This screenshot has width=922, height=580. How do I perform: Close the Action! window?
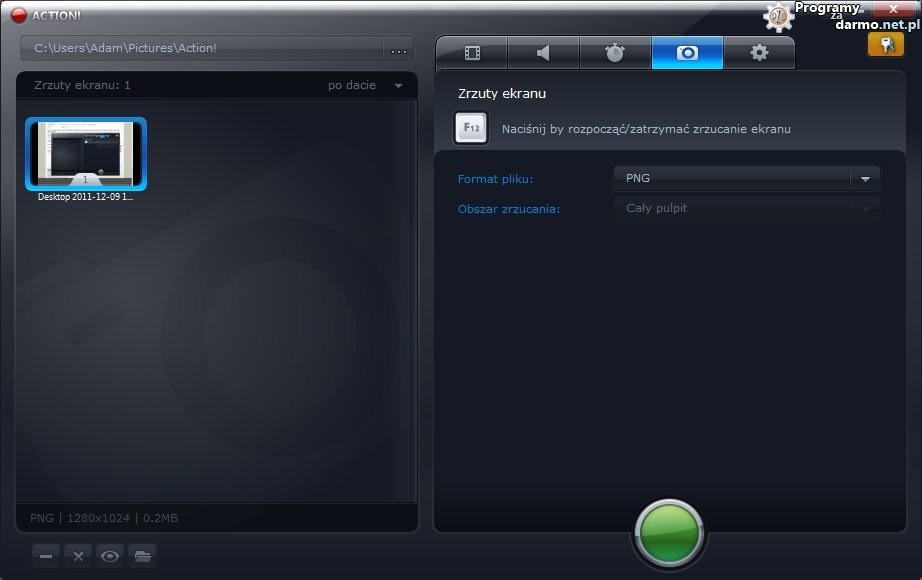893,8
